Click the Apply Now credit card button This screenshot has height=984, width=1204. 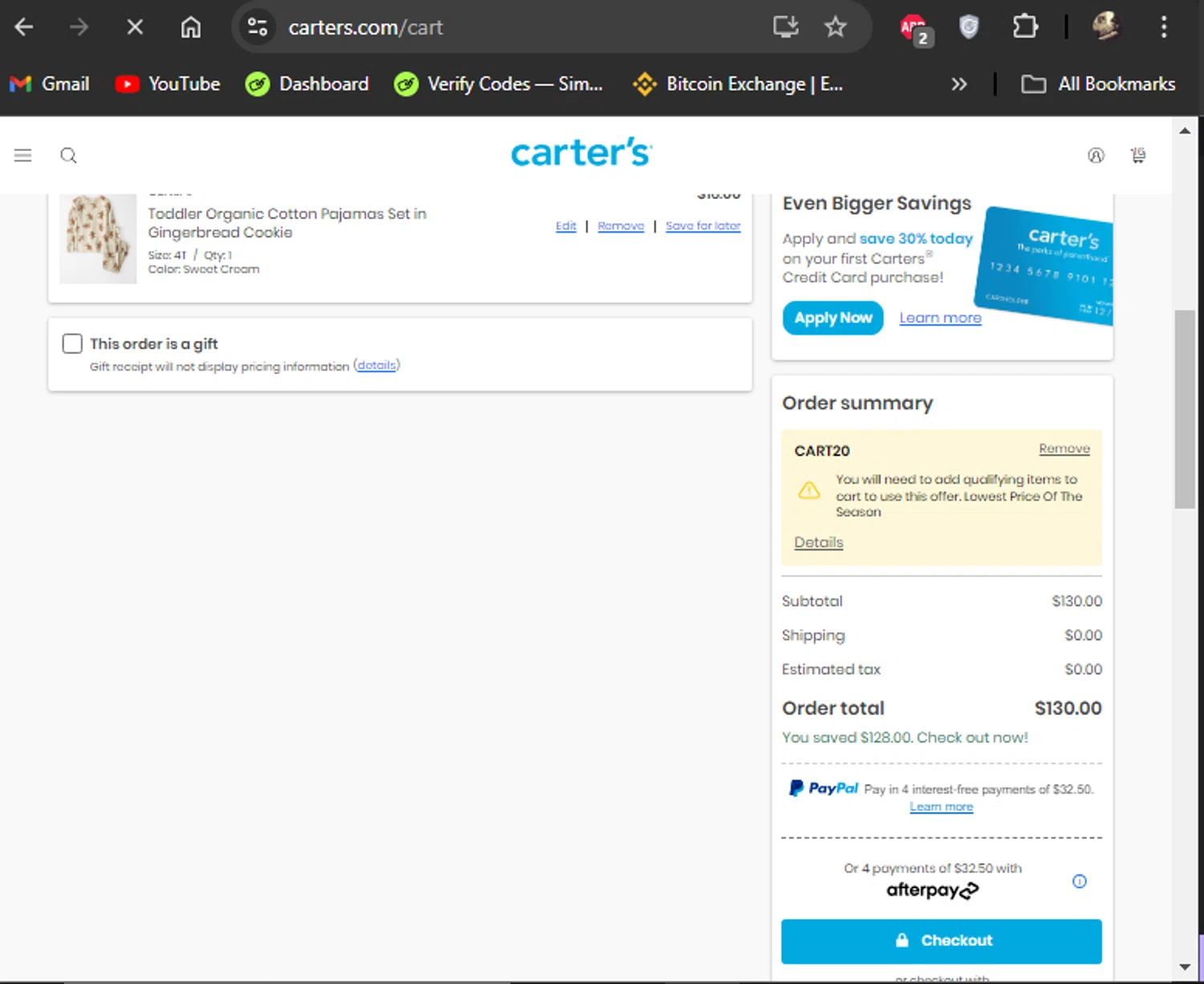point(833,318)
